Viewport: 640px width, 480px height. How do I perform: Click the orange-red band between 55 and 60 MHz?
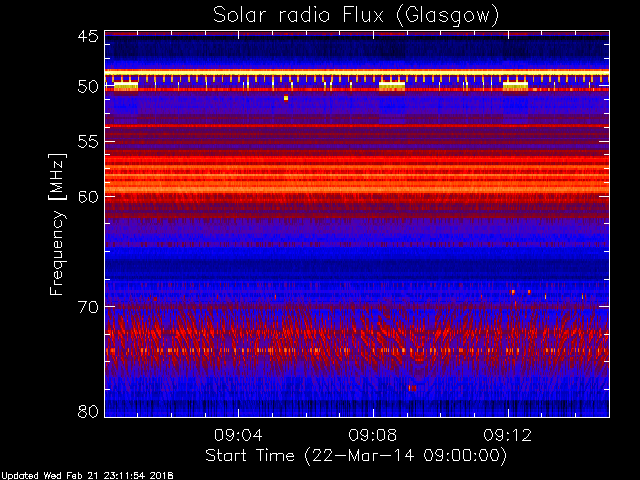357,173
